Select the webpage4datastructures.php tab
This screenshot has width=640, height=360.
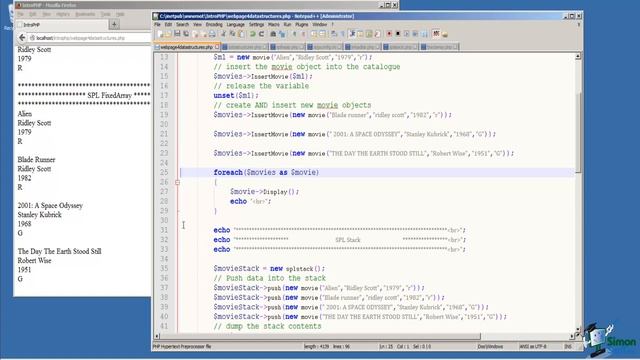pos(186,47)
